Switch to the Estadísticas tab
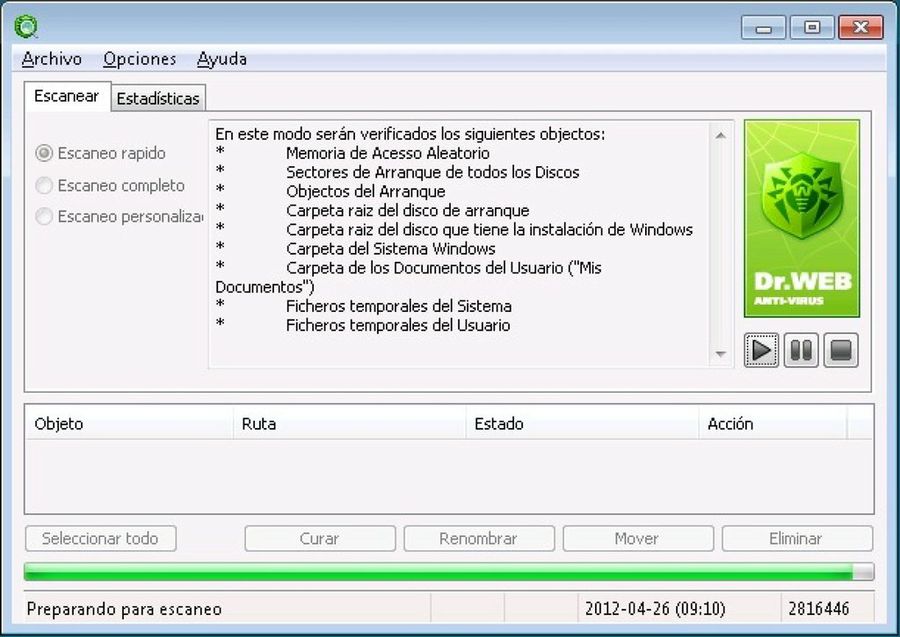This screenshot has width=900, height=637. click(x=158, y=98)
